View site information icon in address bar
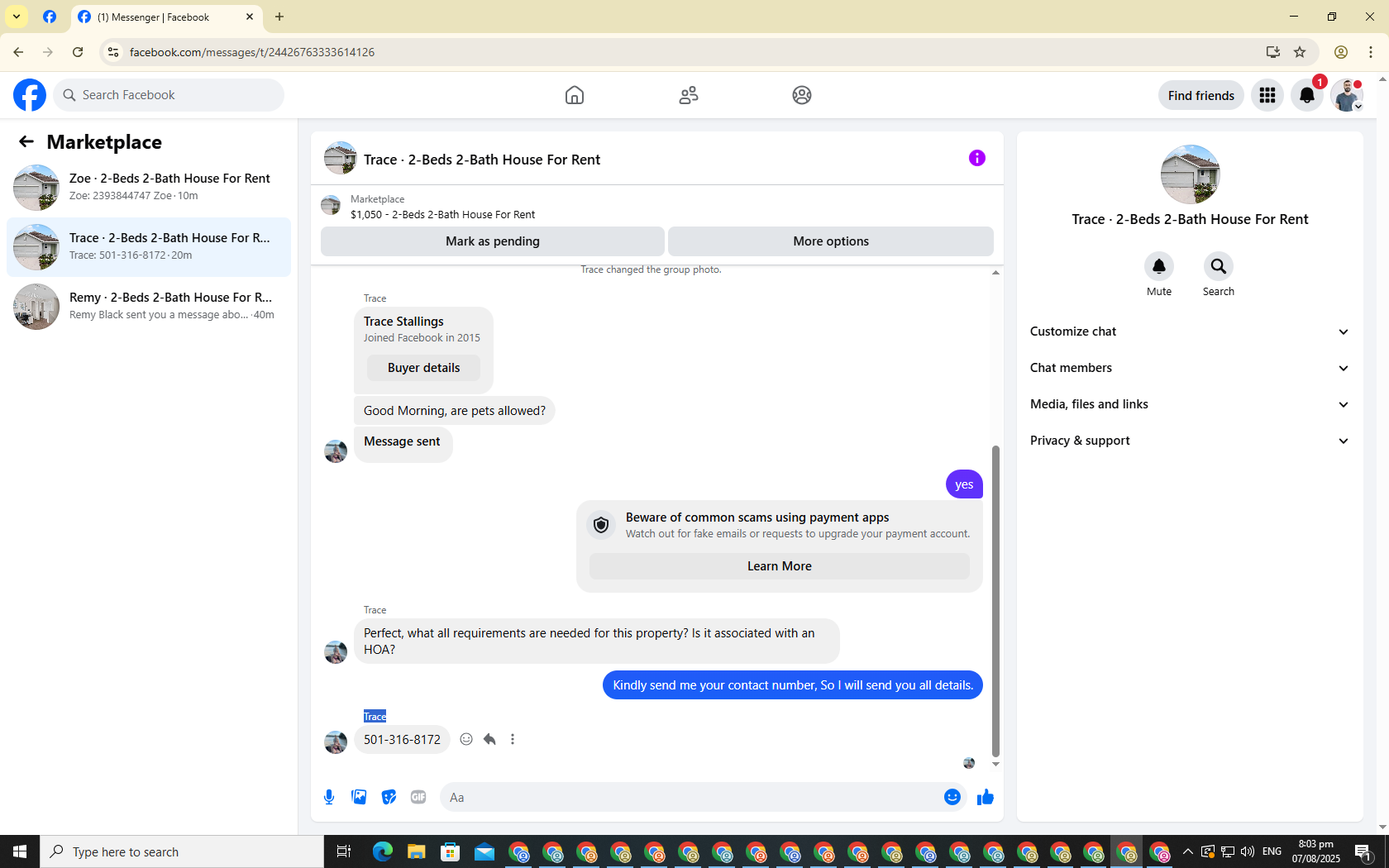Viewport: 1389px width, 868px height. (x=113, y=52)
